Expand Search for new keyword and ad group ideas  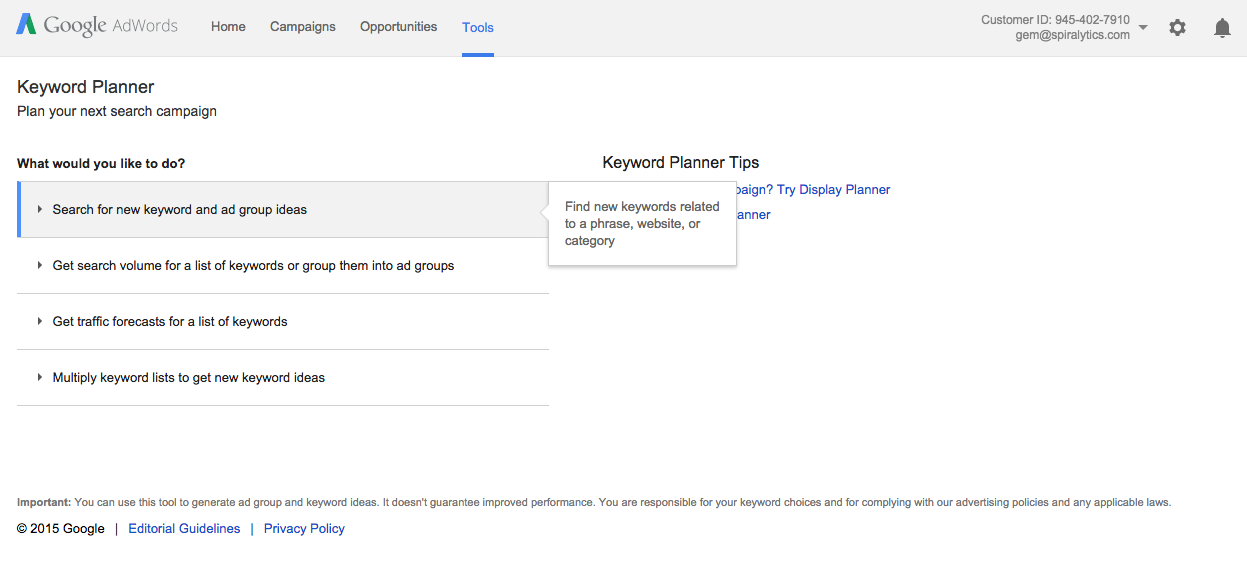(283, 210)
